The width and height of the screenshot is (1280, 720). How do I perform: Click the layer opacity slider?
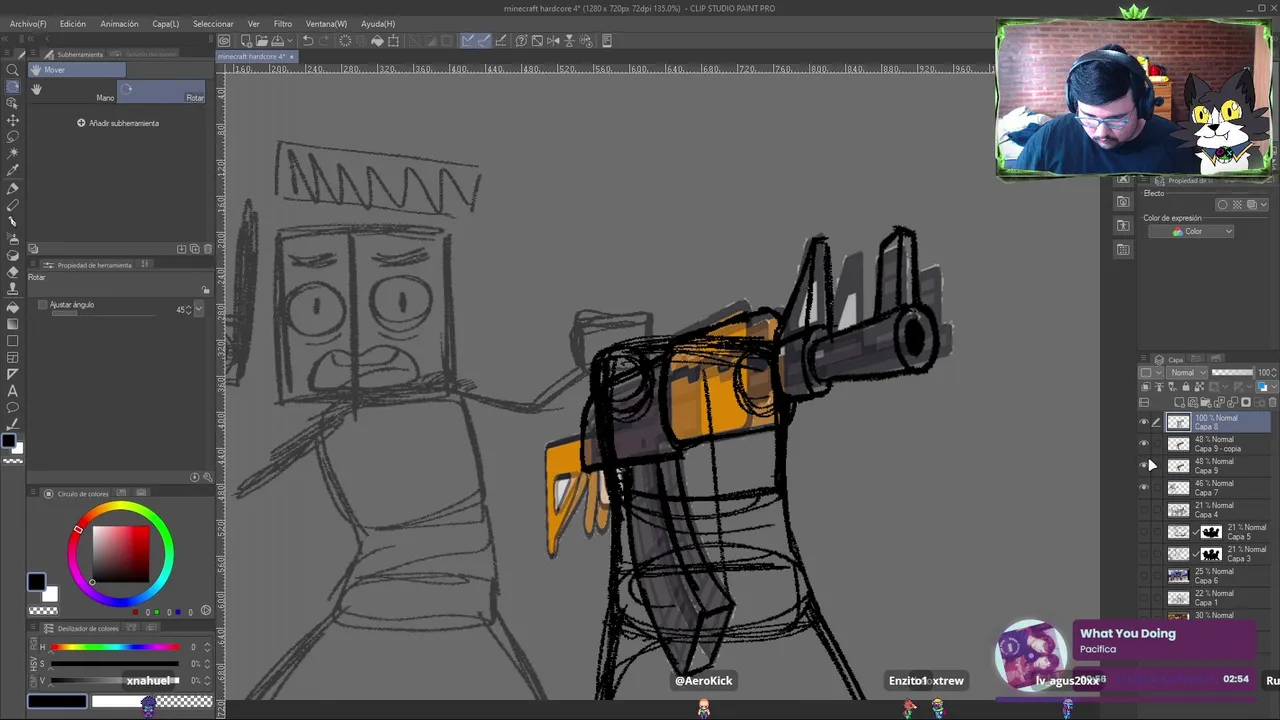pos(1232,372)
